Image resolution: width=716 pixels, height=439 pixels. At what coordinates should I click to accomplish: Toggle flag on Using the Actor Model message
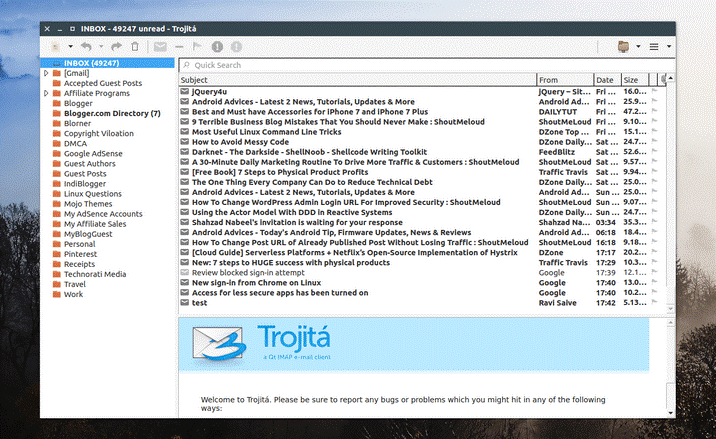pos(654,212)
